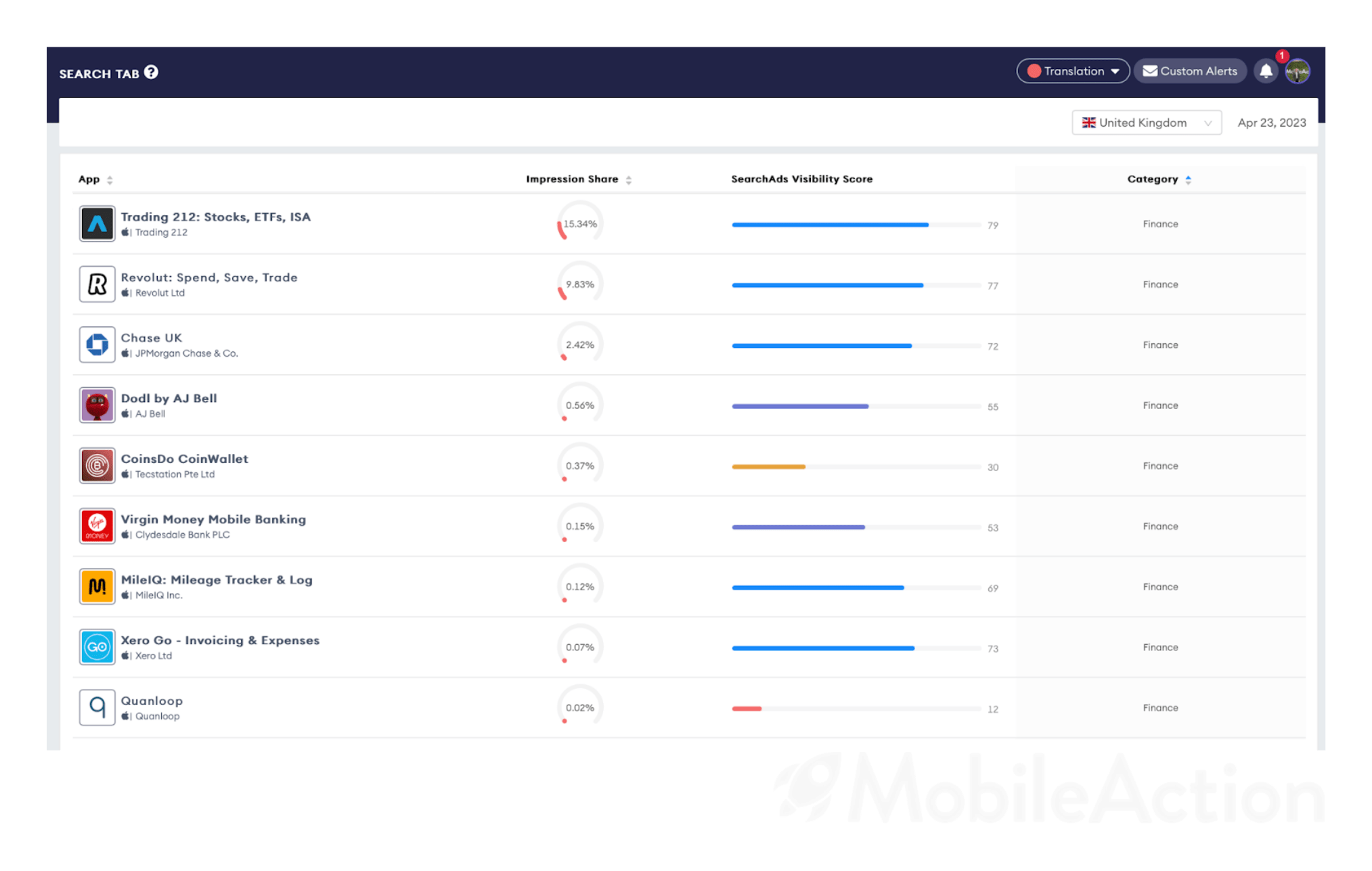Click the red Quanloop visibility bar
Screen dimensions: 1372x871
(x=747, y=709)
